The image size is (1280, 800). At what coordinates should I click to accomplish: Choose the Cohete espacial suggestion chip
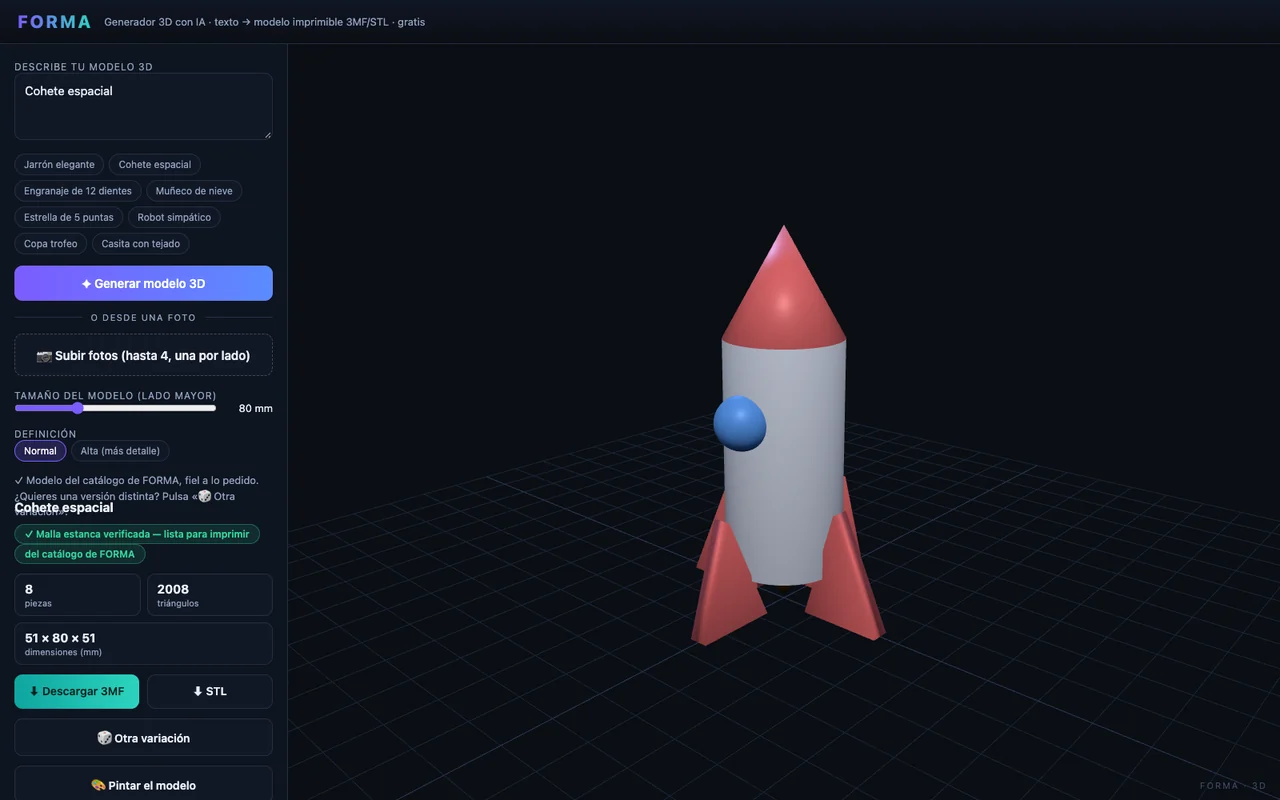coord(155,164)
